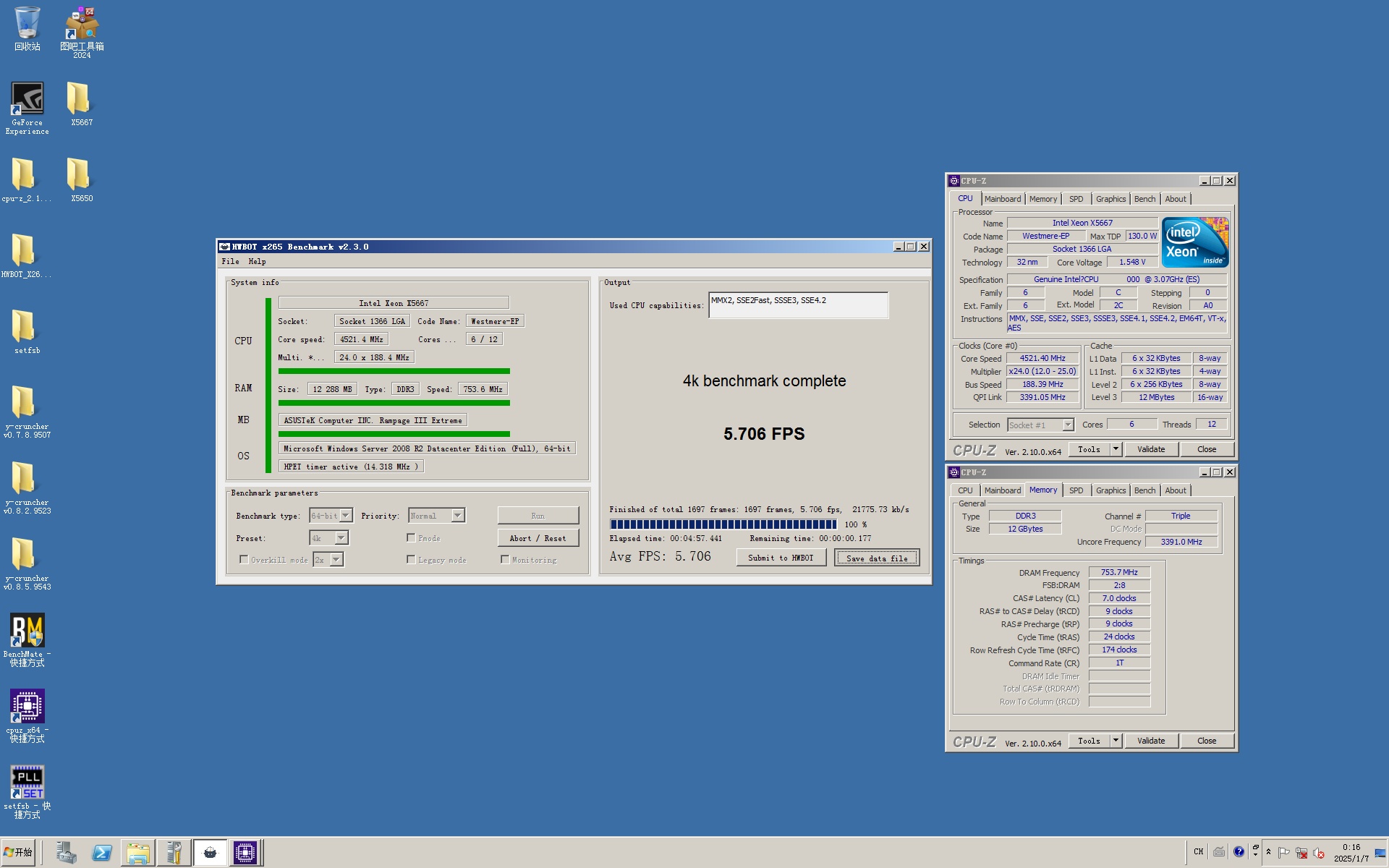Click the HWBOT x265 taskbar button
Viewport: 1389px width, 868px height.
point(210,853)
